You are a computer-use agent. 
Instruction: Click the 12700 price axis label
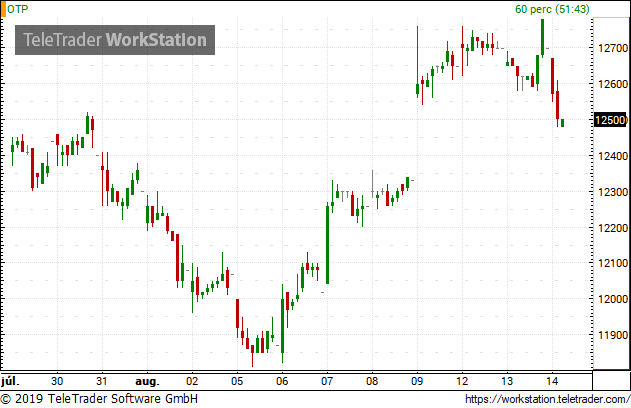click(613, 48)
